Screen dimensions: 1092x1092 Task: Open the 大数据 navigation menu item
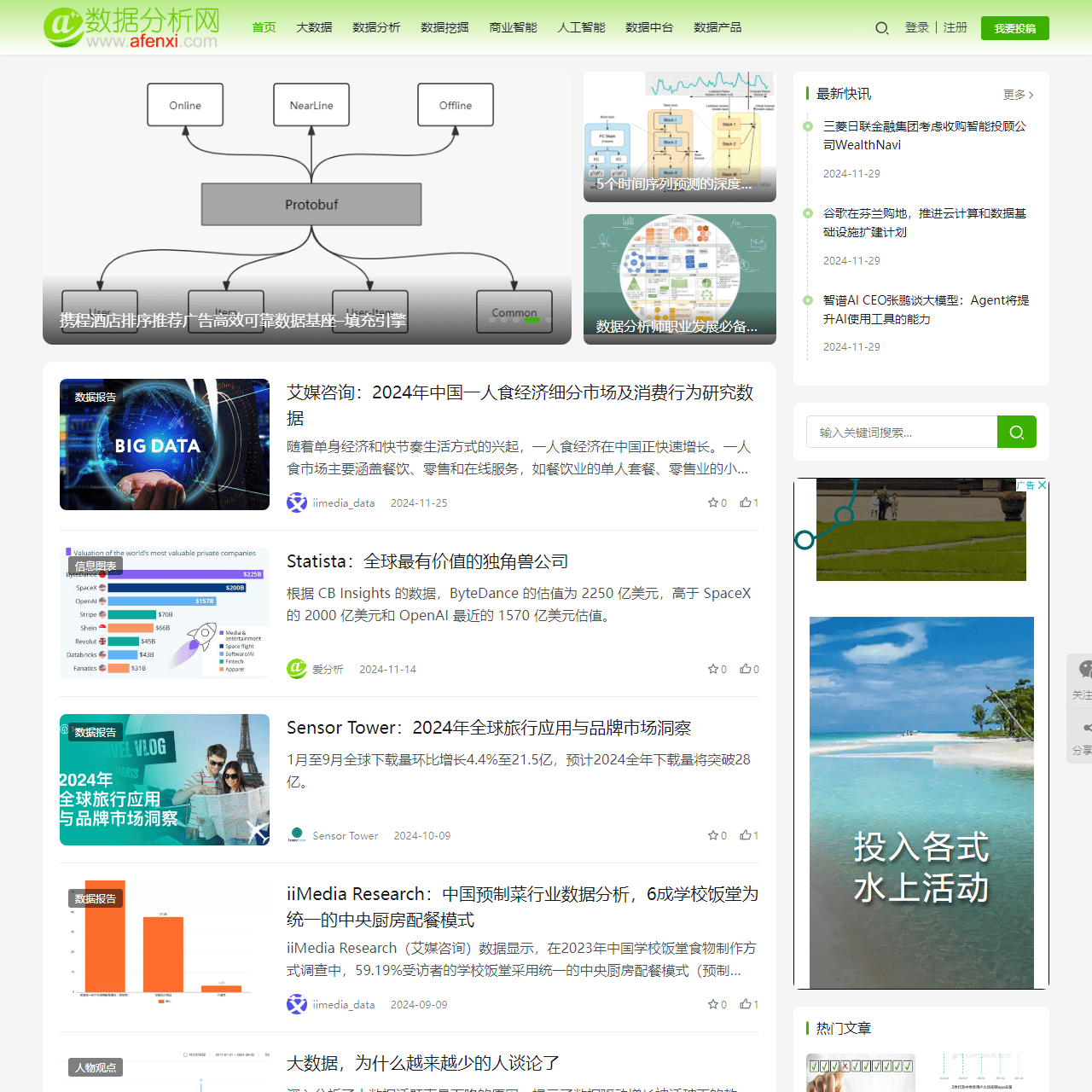coord(313,27)
